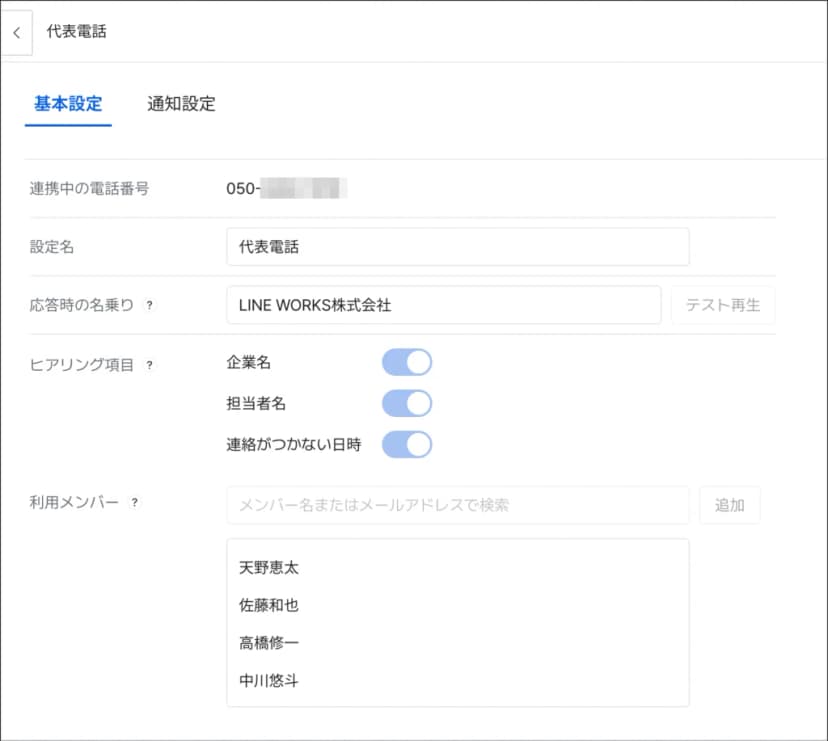Focus the 設定名 input field
Image resolution: width=828 pixels, height=741 pixels.
pyautogui.click(x=458, y=247)
